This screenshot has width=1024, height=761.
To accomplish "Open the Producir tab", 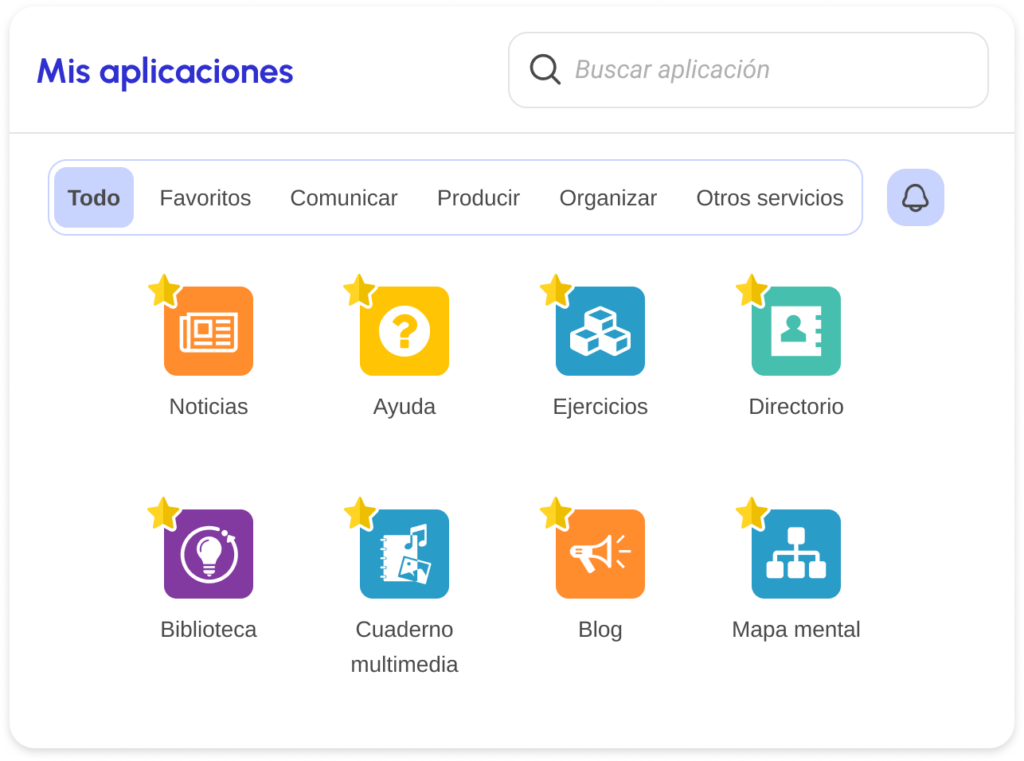I will click(478, 197).
